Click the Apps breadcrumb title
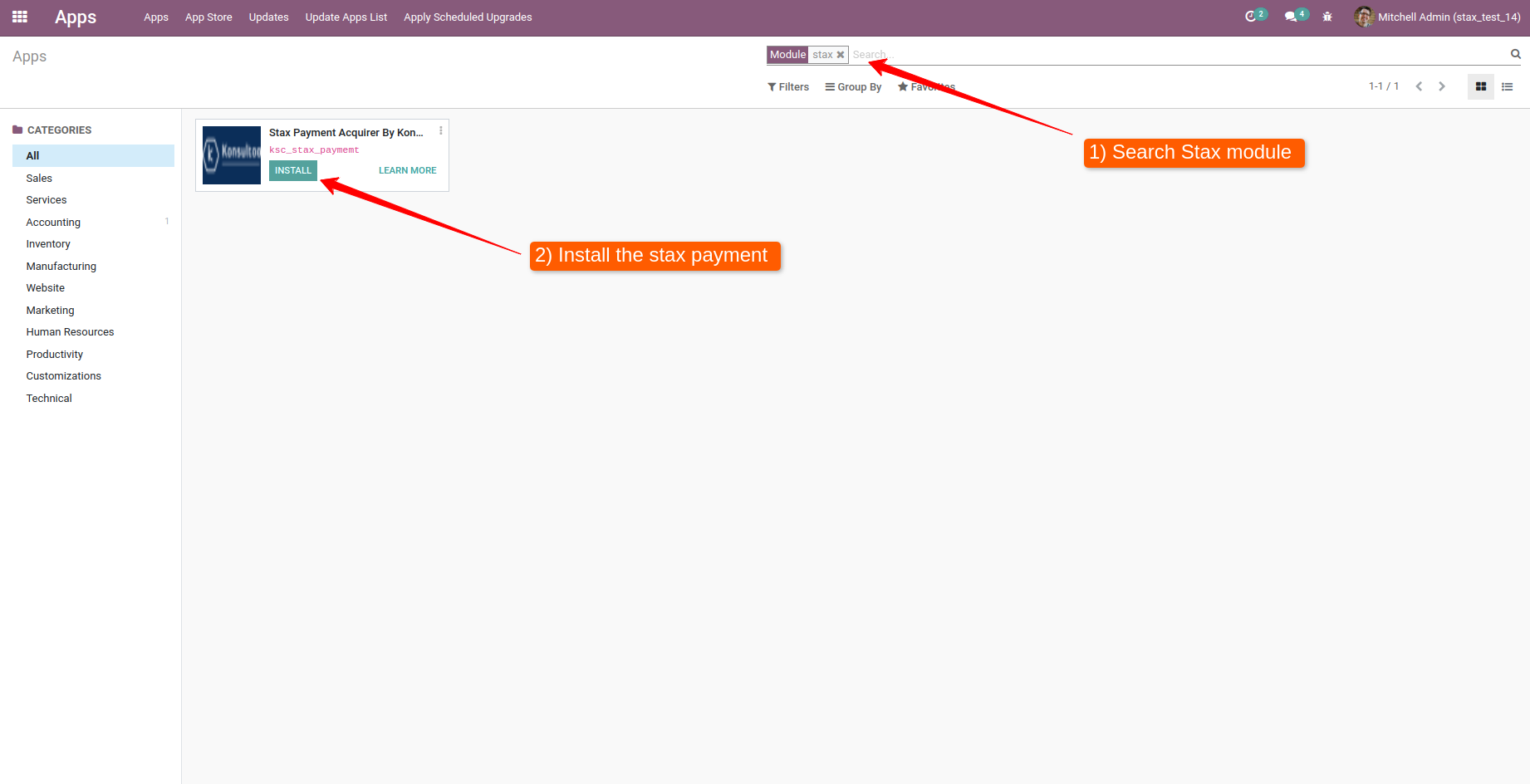Viewport: 1530px width, 784px height. (x=30, y=56)
